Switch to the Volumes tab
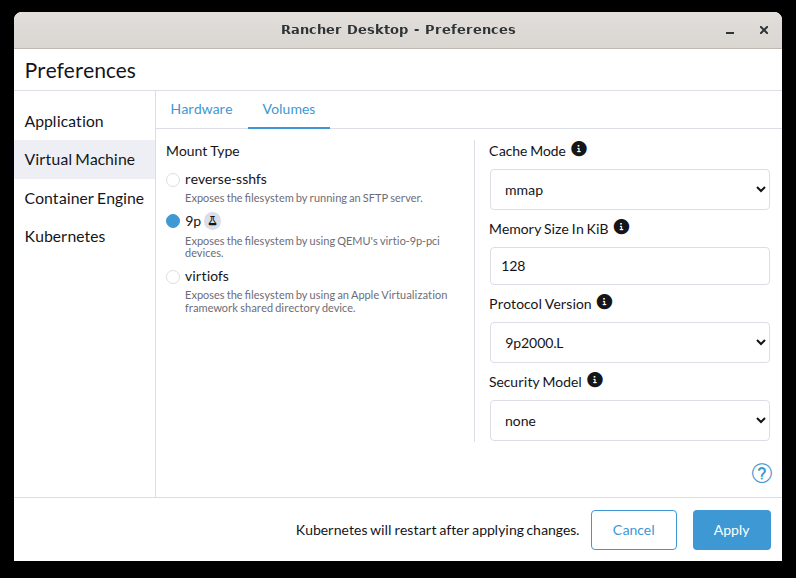This screenshot has height=578, width=796. (289, 109)
